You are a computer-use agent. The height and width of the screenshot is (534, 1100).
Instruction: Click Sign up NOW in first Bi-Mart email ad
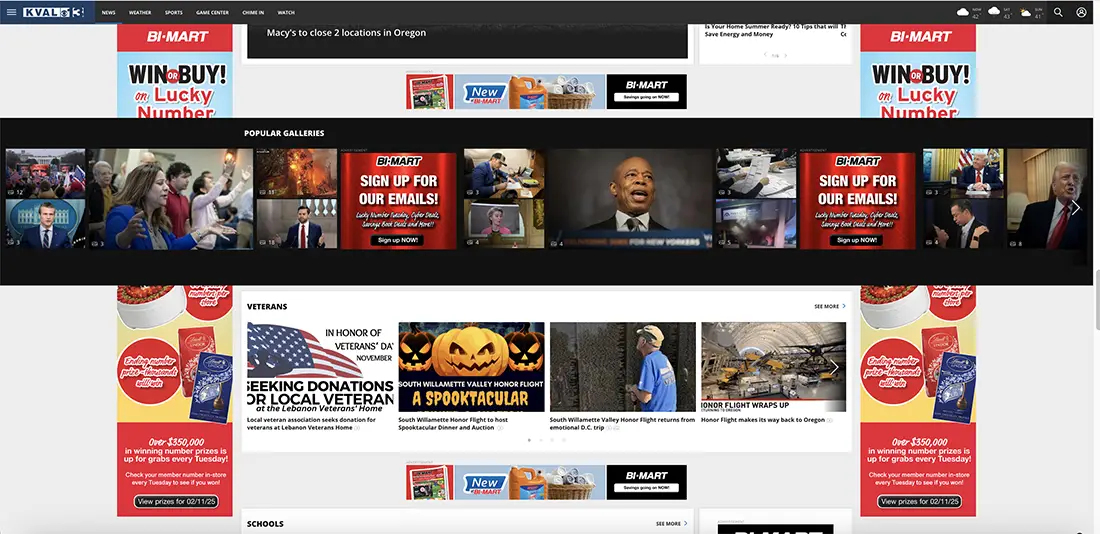click(398, 240)
